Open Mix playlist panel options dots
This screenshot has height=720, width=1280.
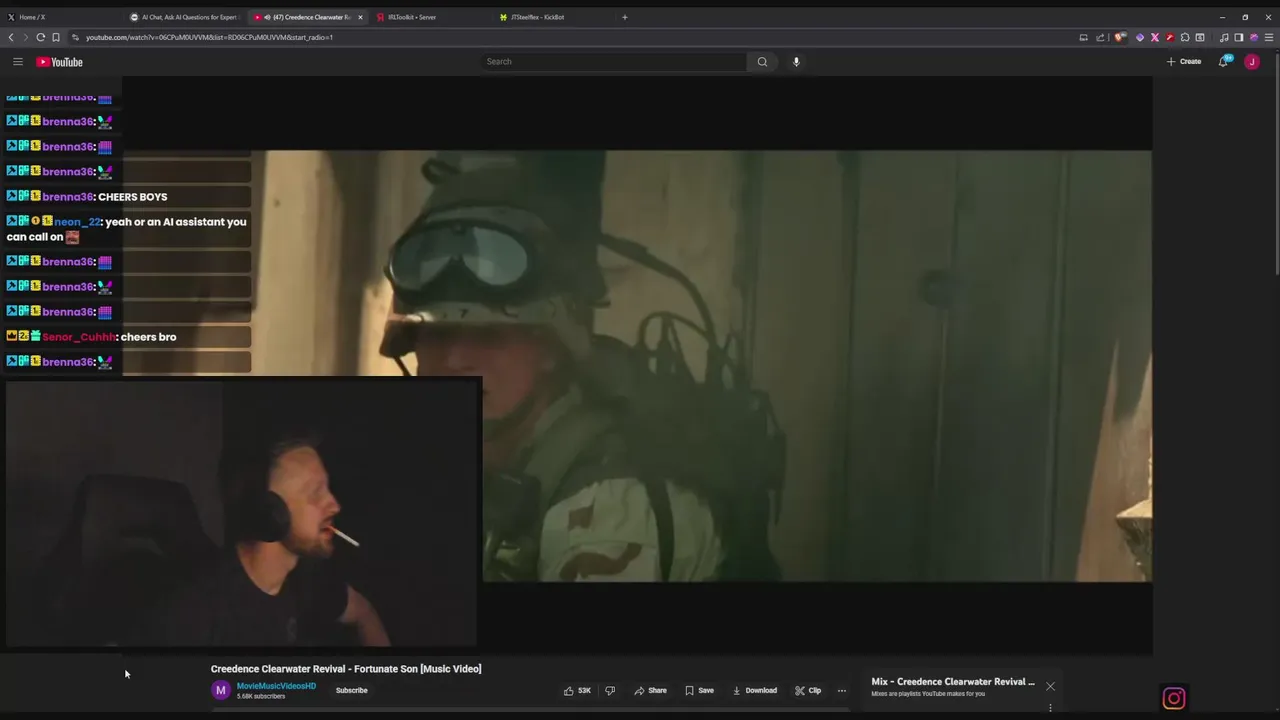(1050, 708)
